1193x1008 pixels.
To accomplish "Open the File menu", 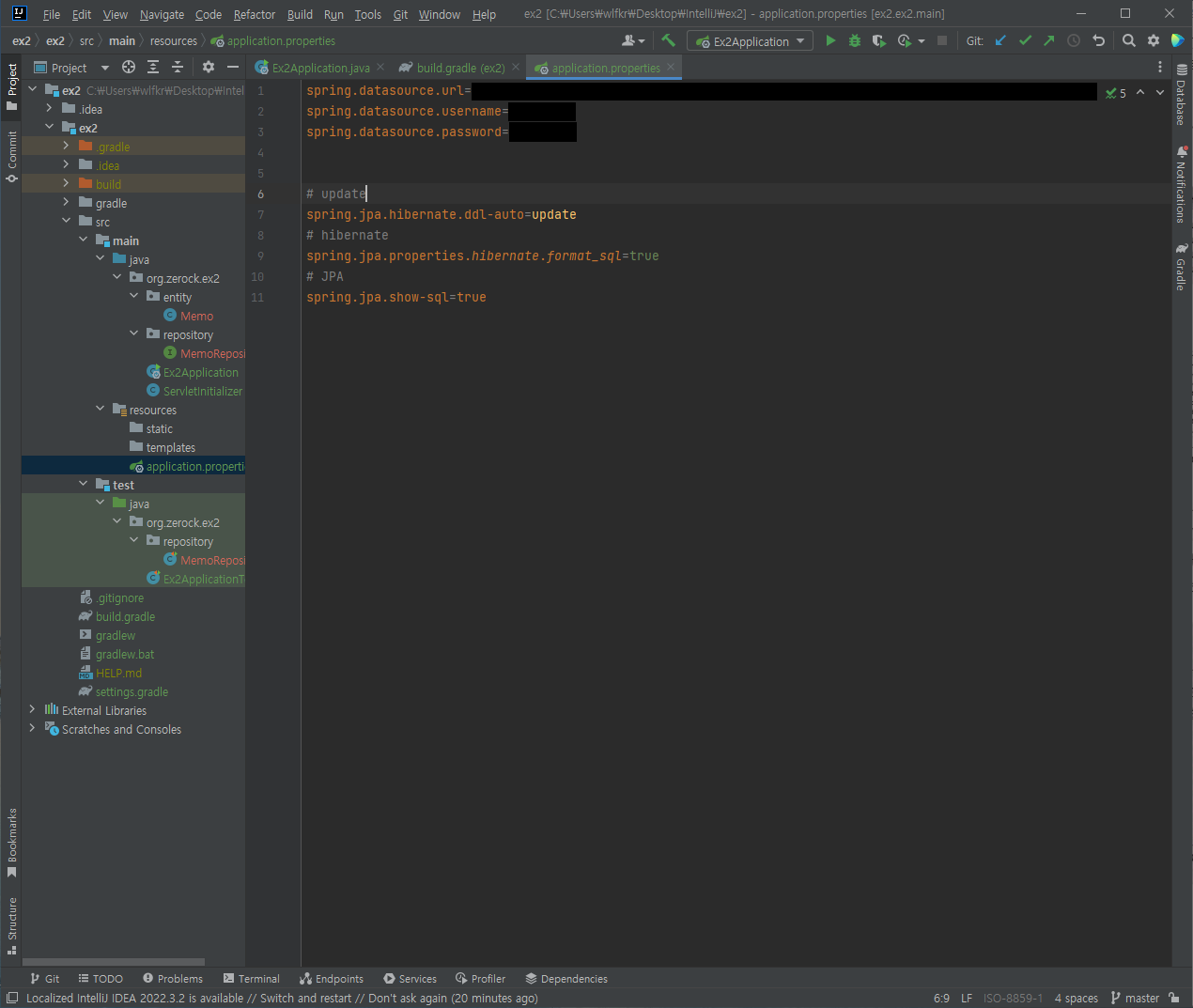I will [52, 14].
